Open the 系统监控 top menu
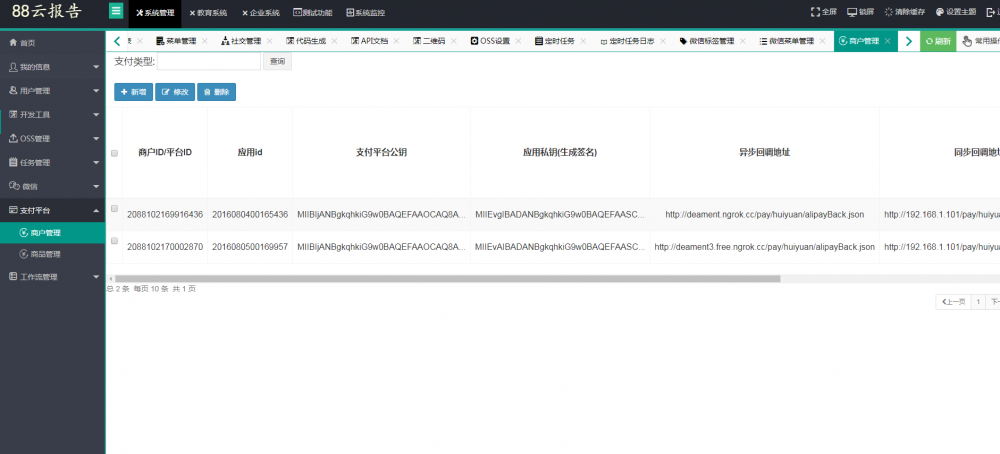 pyautogui.click(x=365, y=13)
